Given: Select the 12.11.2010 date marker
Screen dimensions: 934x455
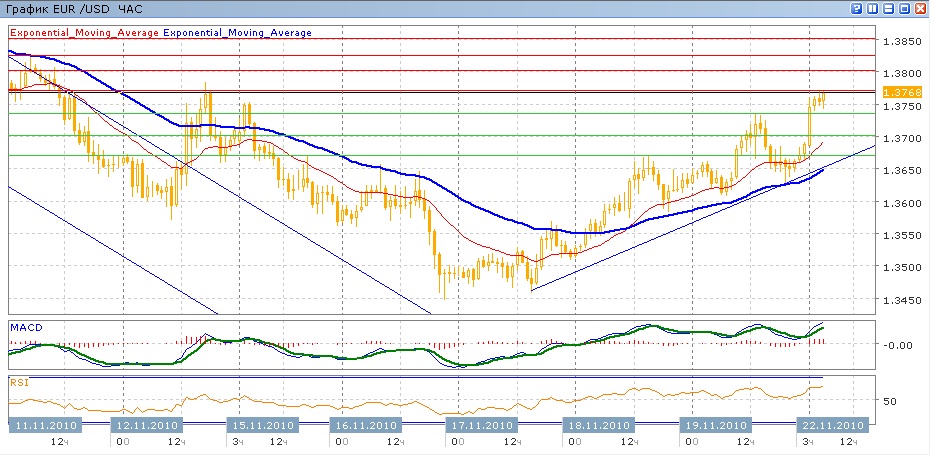Looking at the screenshot, I should pyautogui.click(x=148, y=424).
